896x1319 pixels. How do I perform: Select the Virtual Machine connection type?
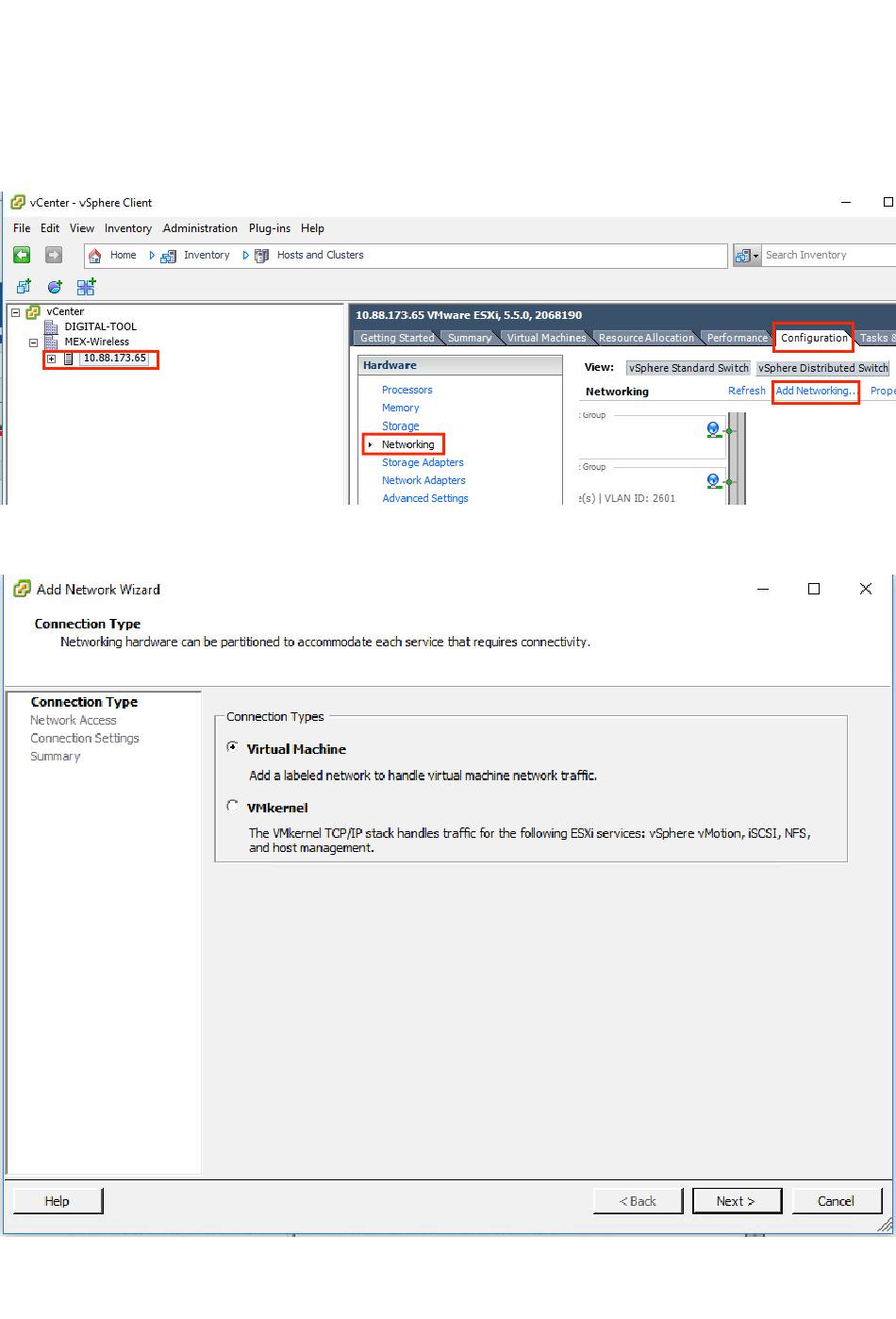[232, 747]
